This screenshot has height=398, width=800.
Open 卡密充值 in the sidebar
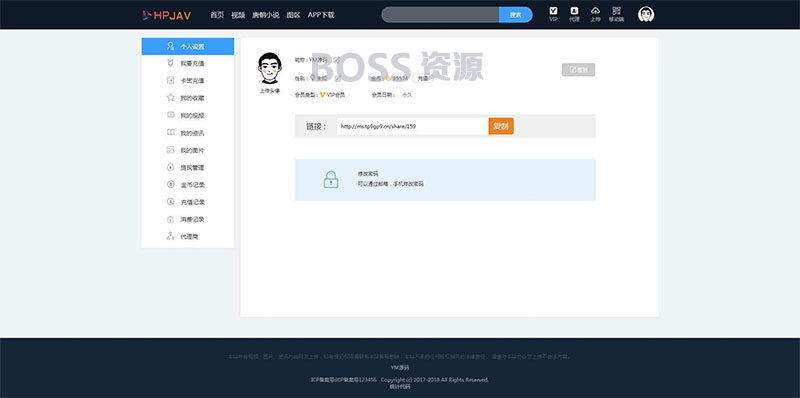click(x=188, y=81)
